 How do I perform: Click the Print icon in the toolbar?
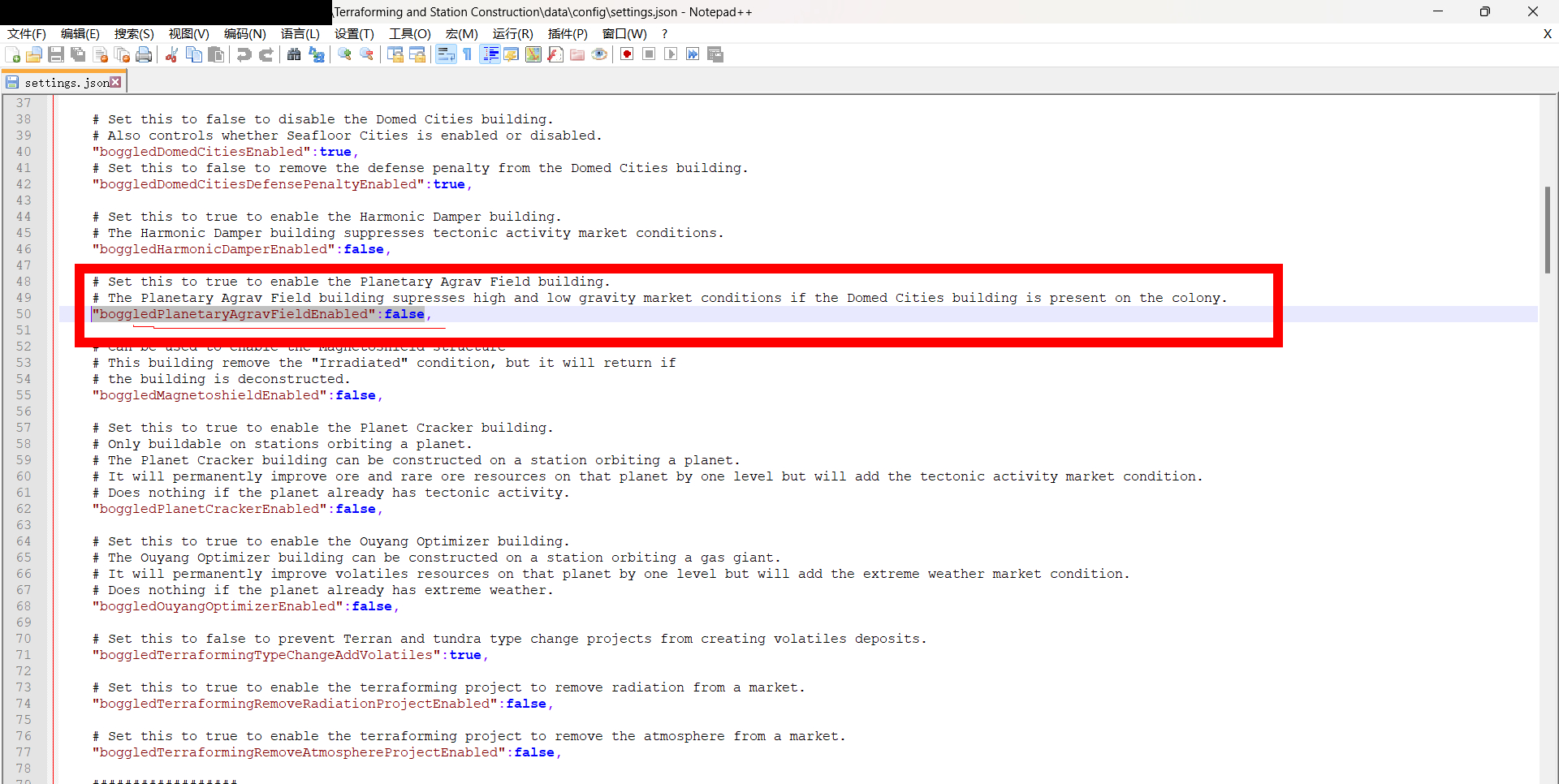[144, 54]
